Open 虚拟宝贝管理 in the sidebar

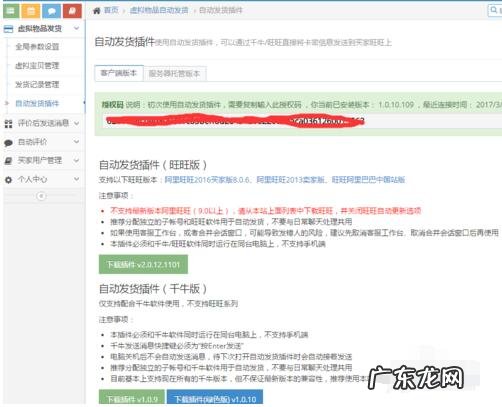[x=37, y=66]
